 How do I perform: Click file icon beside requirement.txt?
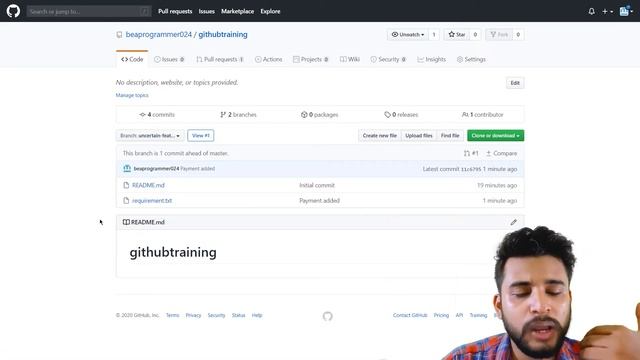pyautogui.click(x=126, y=201)
